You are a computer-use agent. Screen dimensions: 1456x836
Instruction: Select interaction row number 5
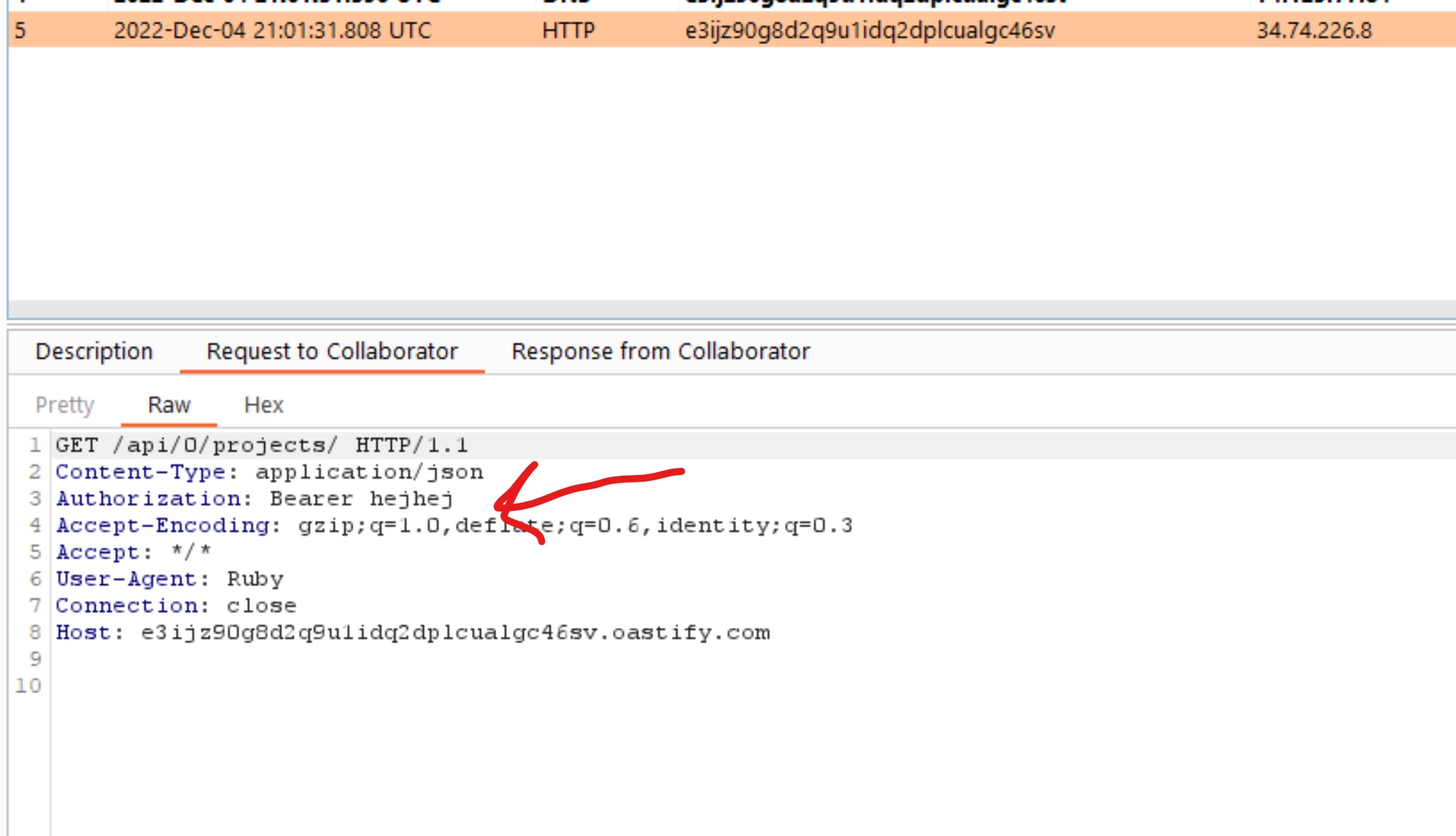point(21,31)
